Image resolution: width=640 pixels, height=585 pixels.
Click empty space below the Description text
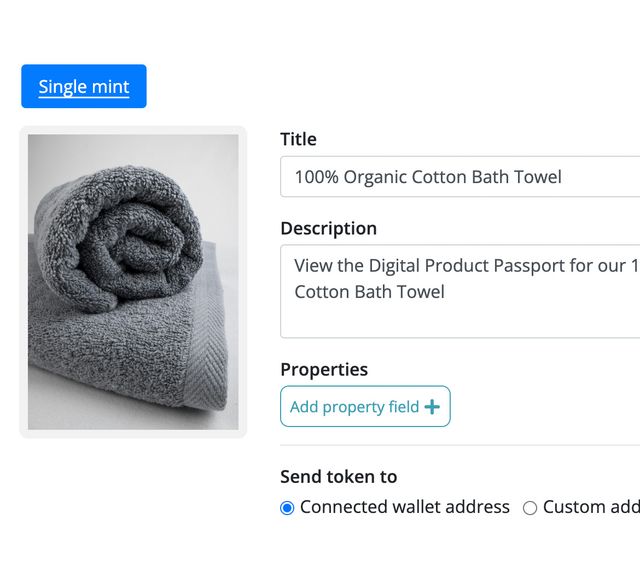[x=460, y=320]
